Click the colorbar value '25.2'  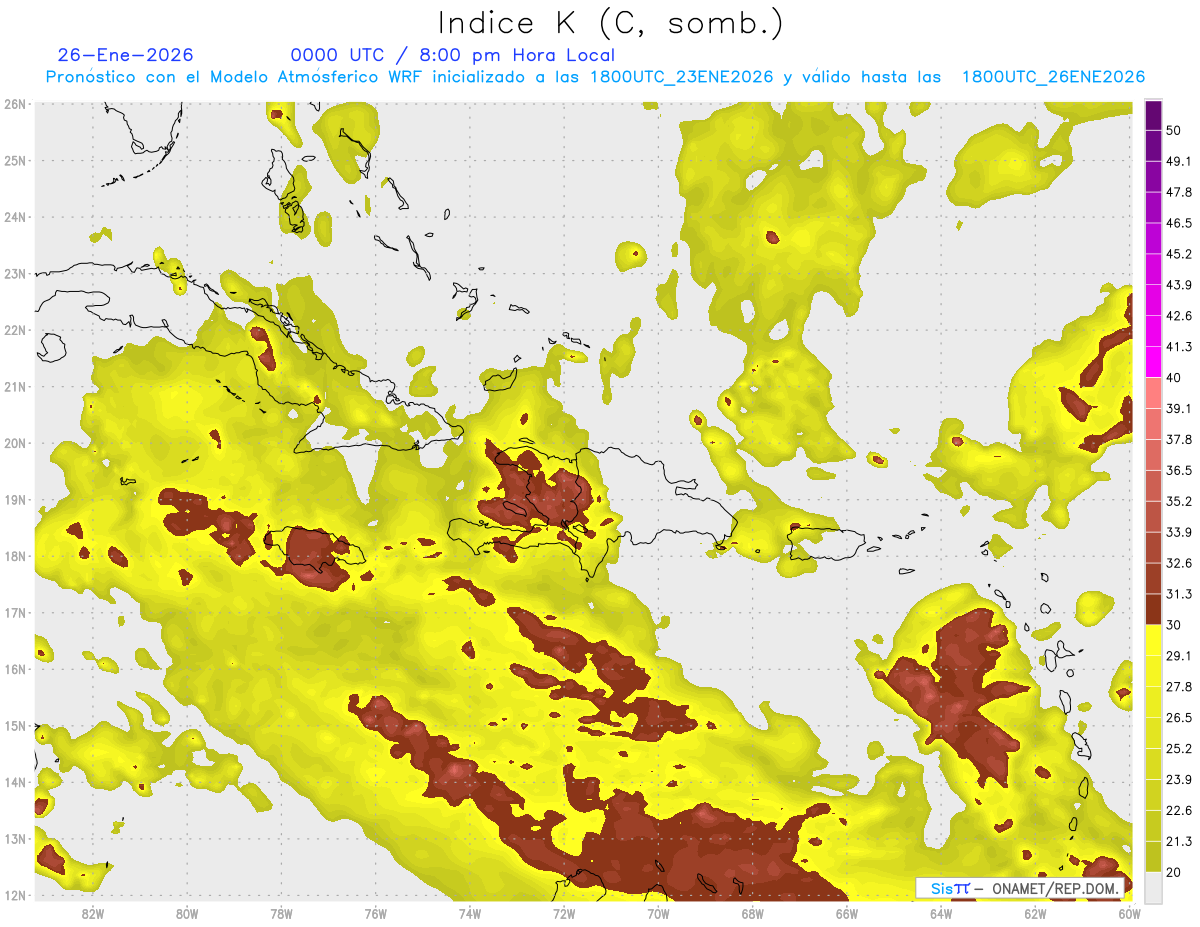pyautogui.click(x=1178, y=749)
